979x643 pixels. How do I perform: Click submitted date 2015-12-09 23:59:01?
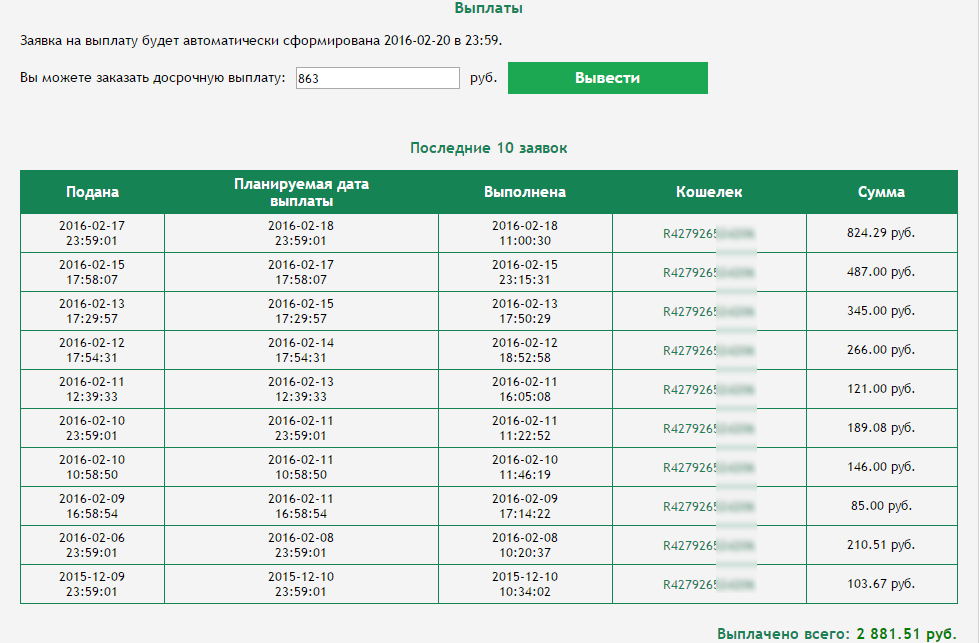(92, 584)
